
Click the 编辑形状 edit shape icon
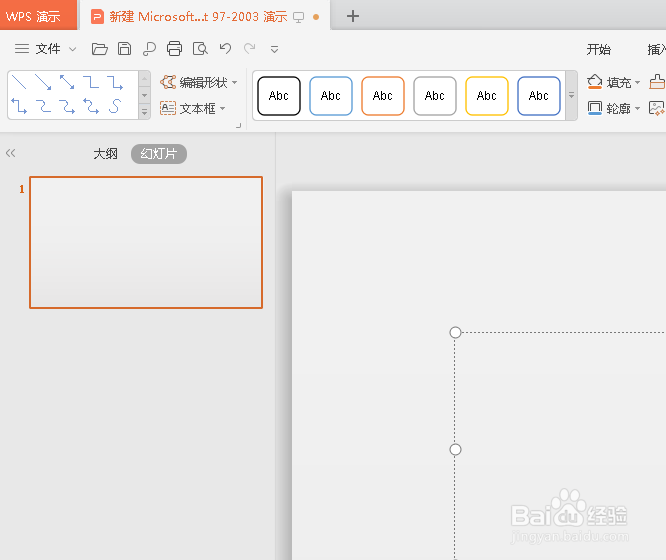point(168,82)
